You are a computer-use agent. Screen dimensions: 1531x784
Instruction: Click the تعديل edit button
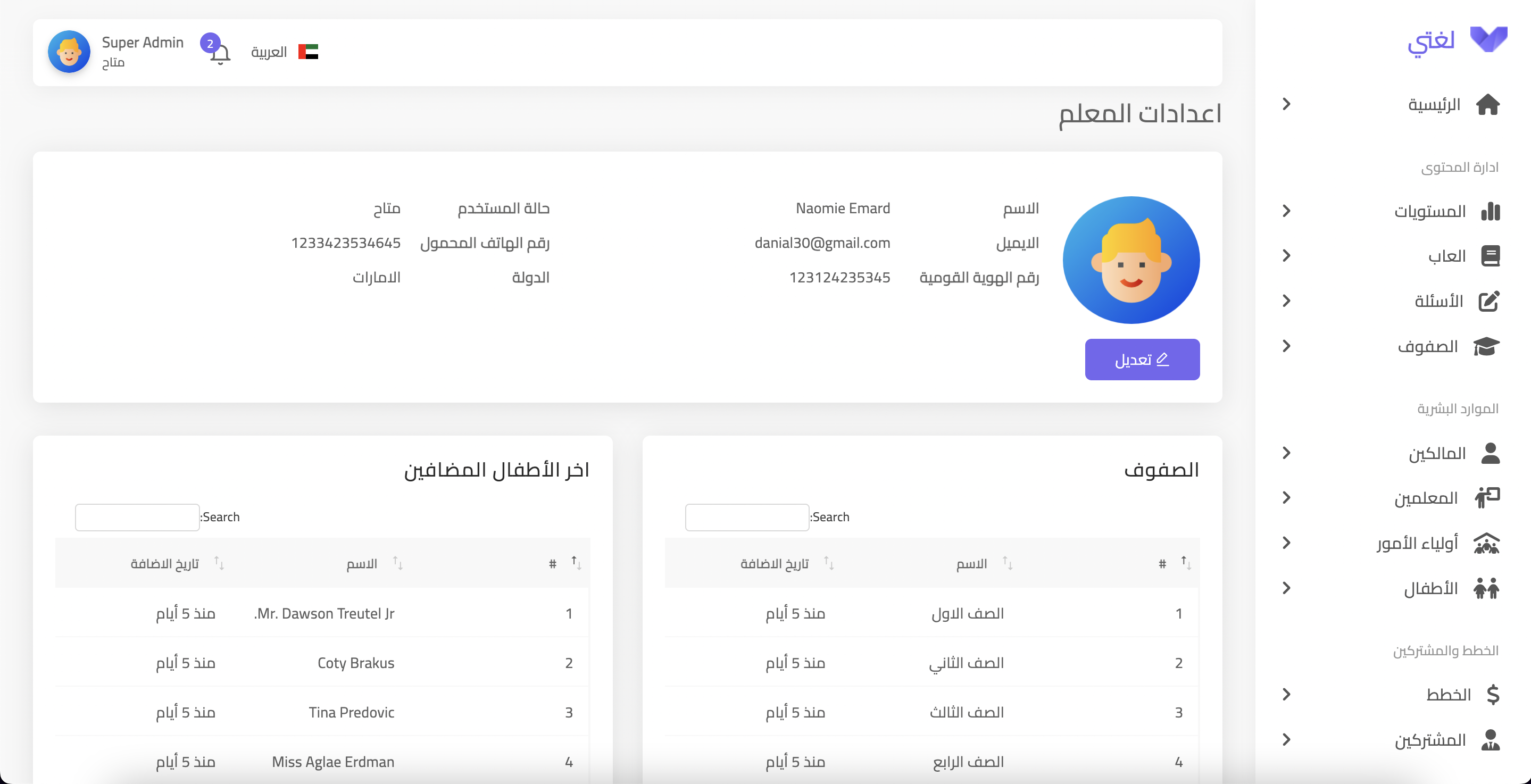pos(1142,360)
